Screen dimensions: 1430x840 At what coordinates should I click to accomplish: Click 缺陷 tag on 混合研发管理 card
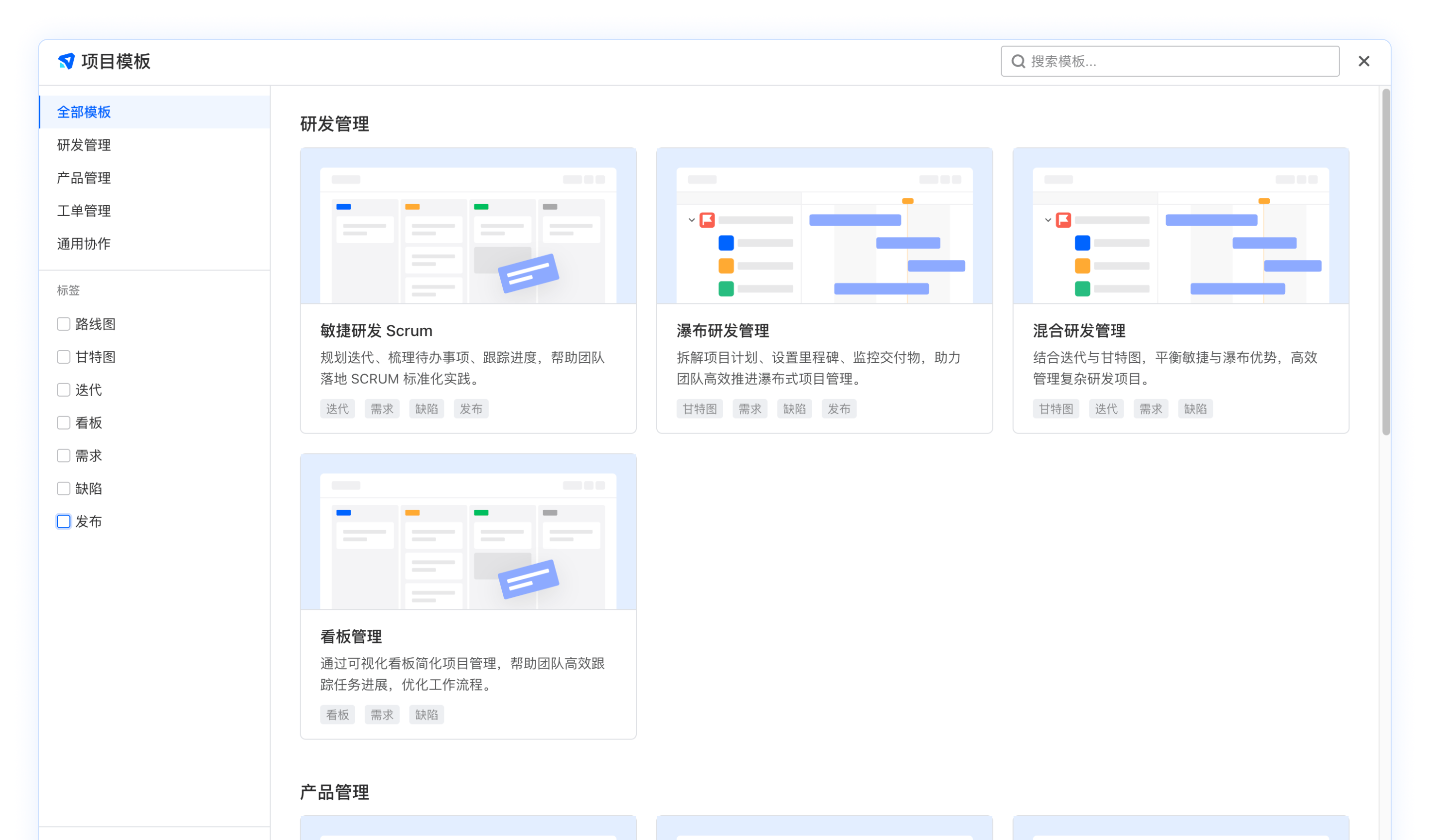pos(1196,409)
